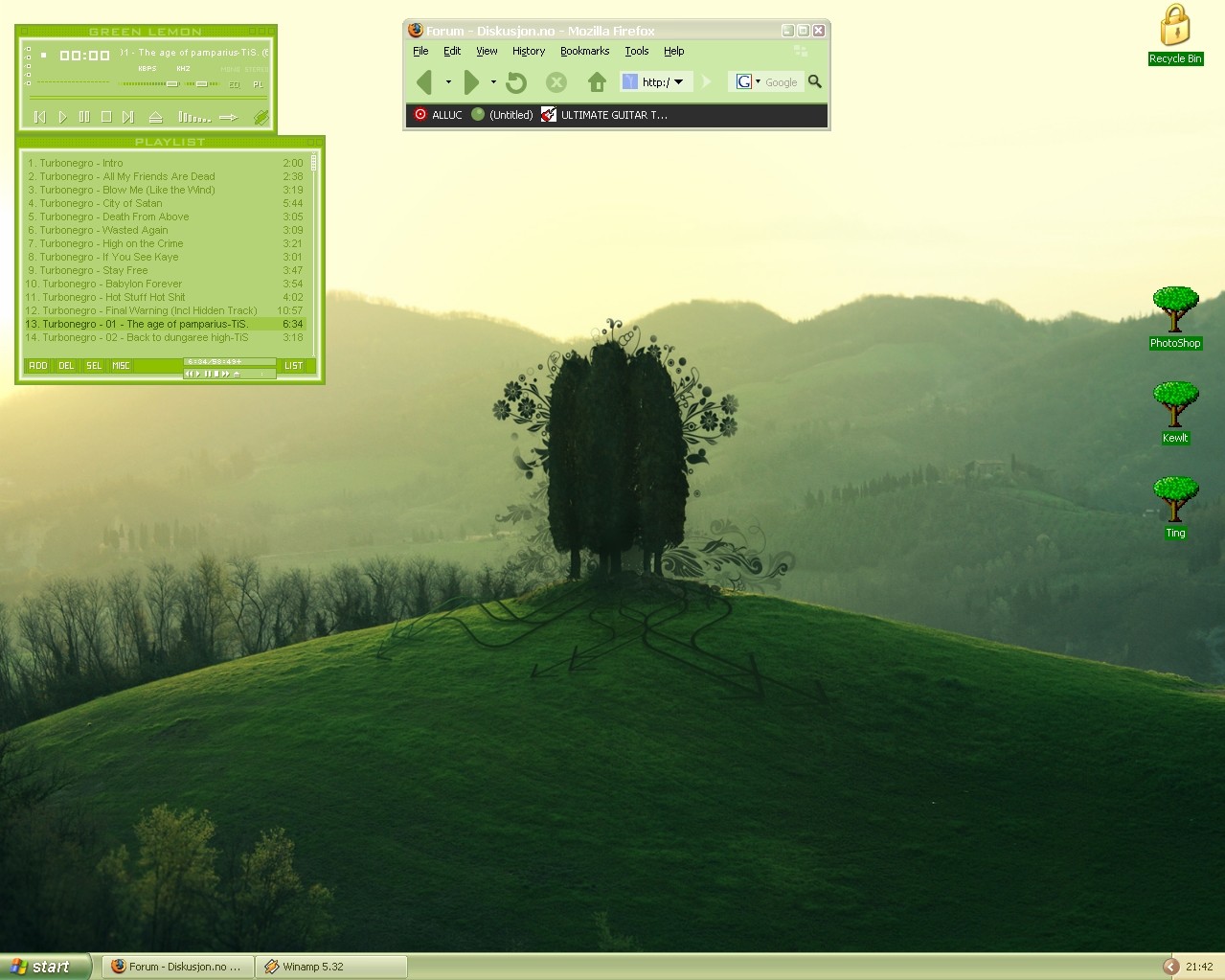Select 'Final Warning (Incl Hidden Track)' entry

coord(165,310)
